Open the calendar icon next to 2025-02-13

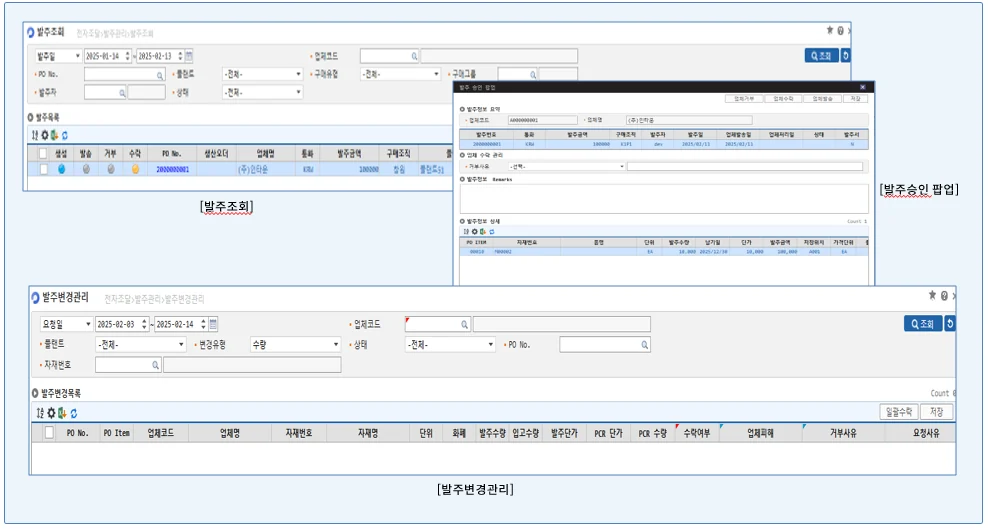(x=189, y=55)
